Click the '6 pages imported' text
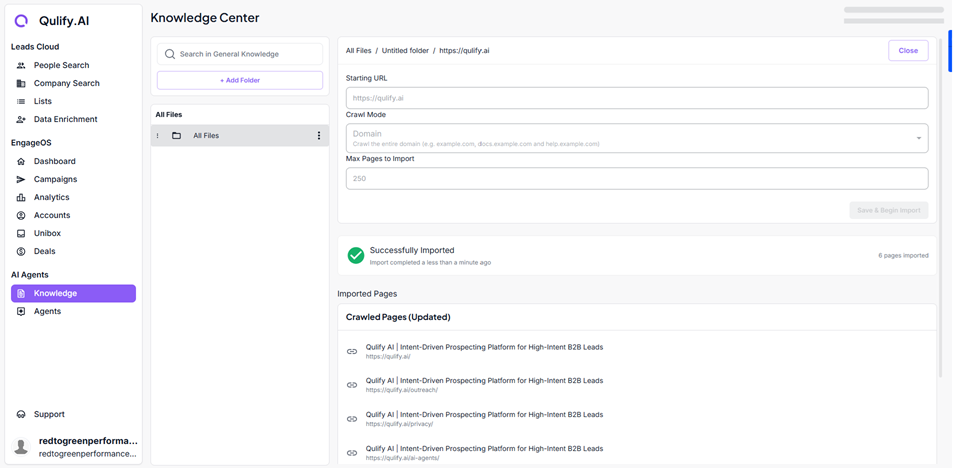958x468 pixels. coord(904,255)
